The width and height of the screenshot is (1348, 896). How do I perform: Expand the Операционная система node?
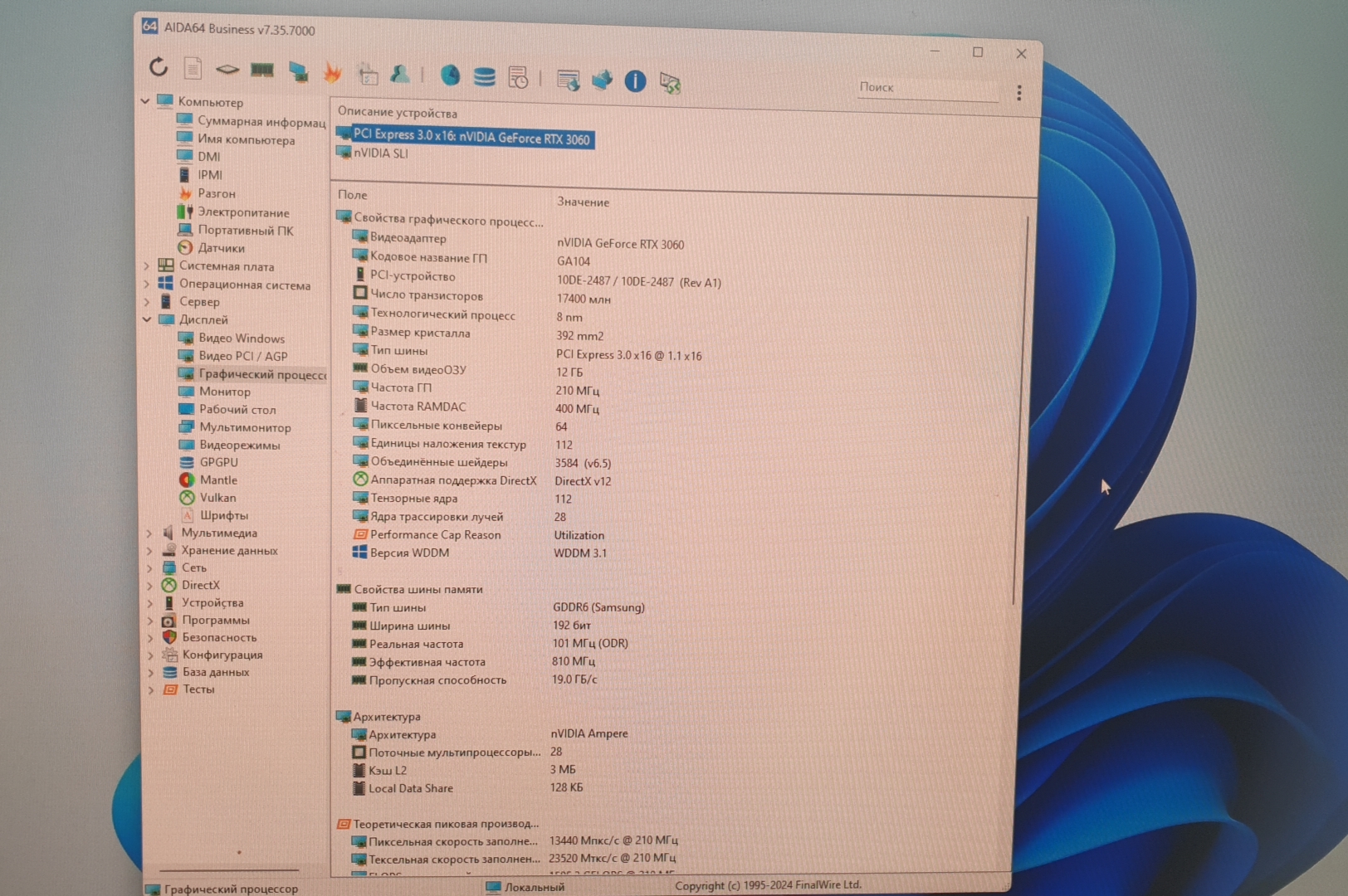[x=147, y=284]
